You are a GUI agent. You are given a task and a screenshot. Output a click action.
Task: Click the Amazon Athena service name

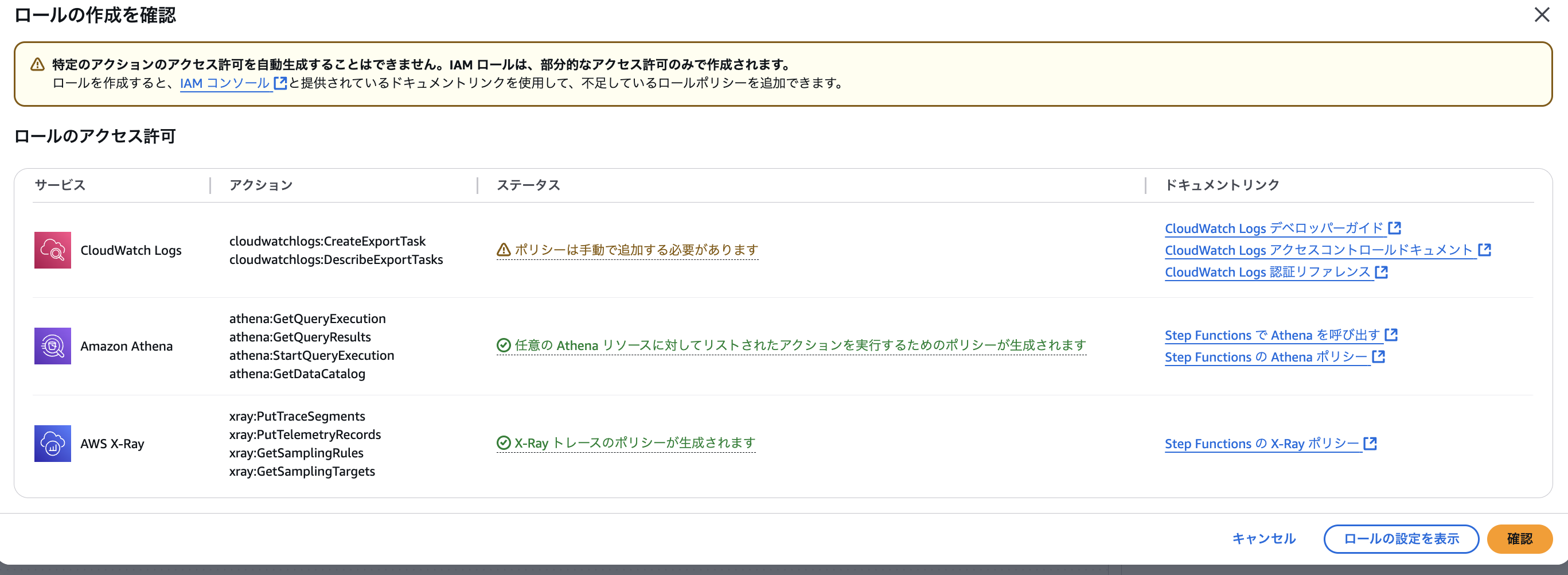tap(127, 346)
